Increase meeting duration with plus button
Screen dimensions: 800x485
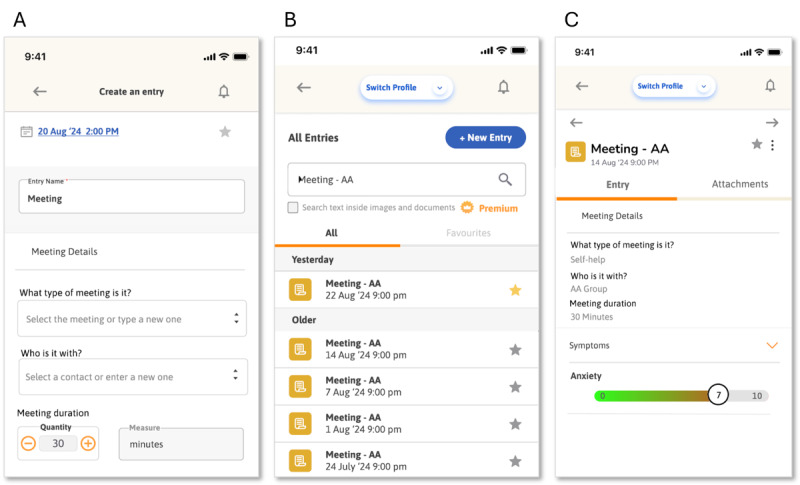click(x=88, y=443)
